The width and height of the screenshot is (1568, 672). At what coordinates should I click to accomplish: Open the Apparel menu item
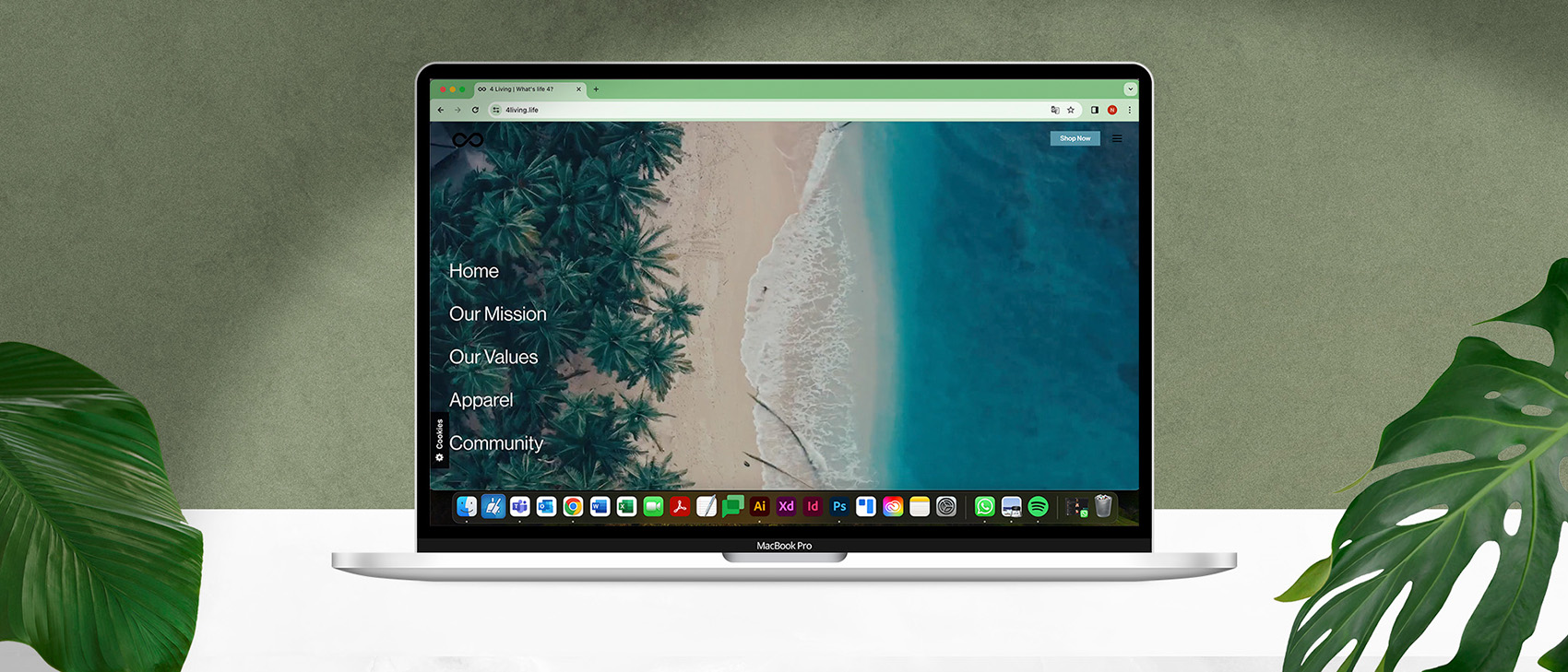(x=481, y=400)
